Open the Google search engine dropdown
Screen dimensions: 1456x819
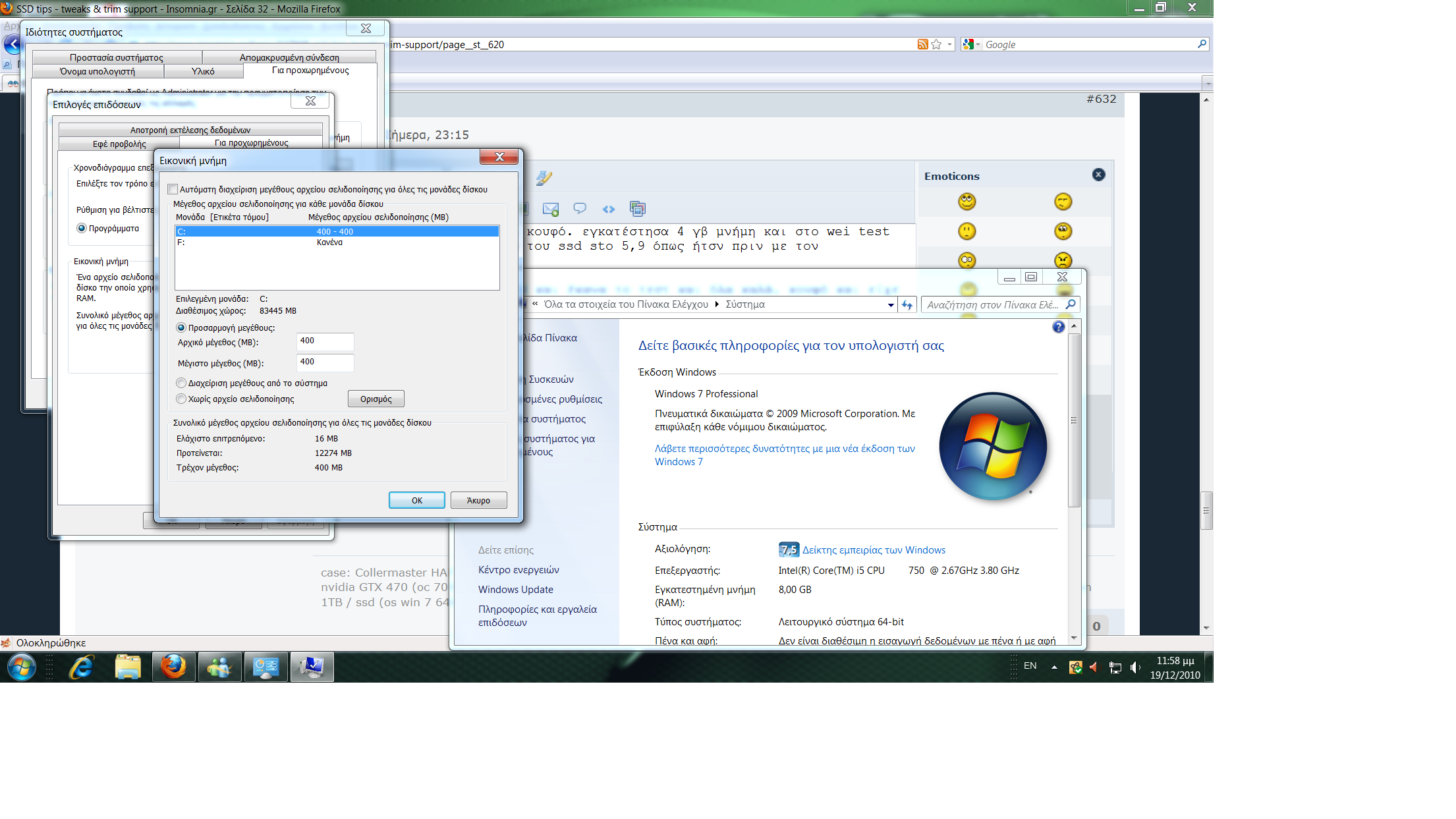click(x=971, y=44)
